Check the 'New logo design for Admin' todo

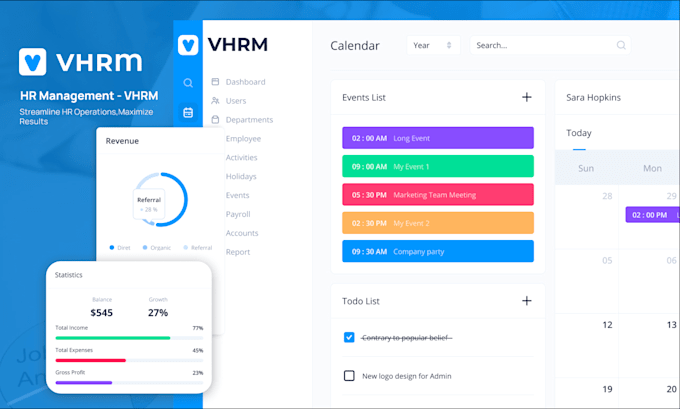pos(349,376)
